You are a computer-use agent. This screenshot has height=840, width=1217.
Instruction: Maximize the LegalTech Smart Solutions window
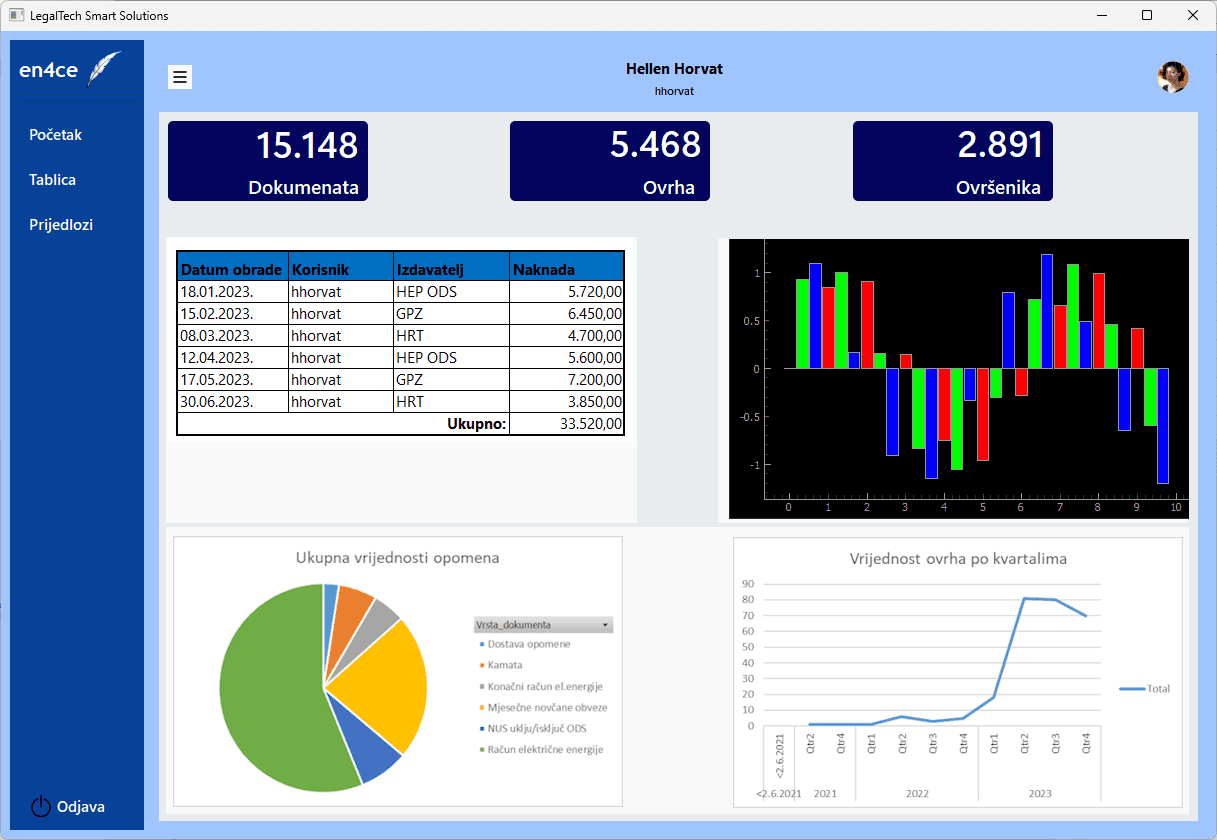[x=1147, y=16]
